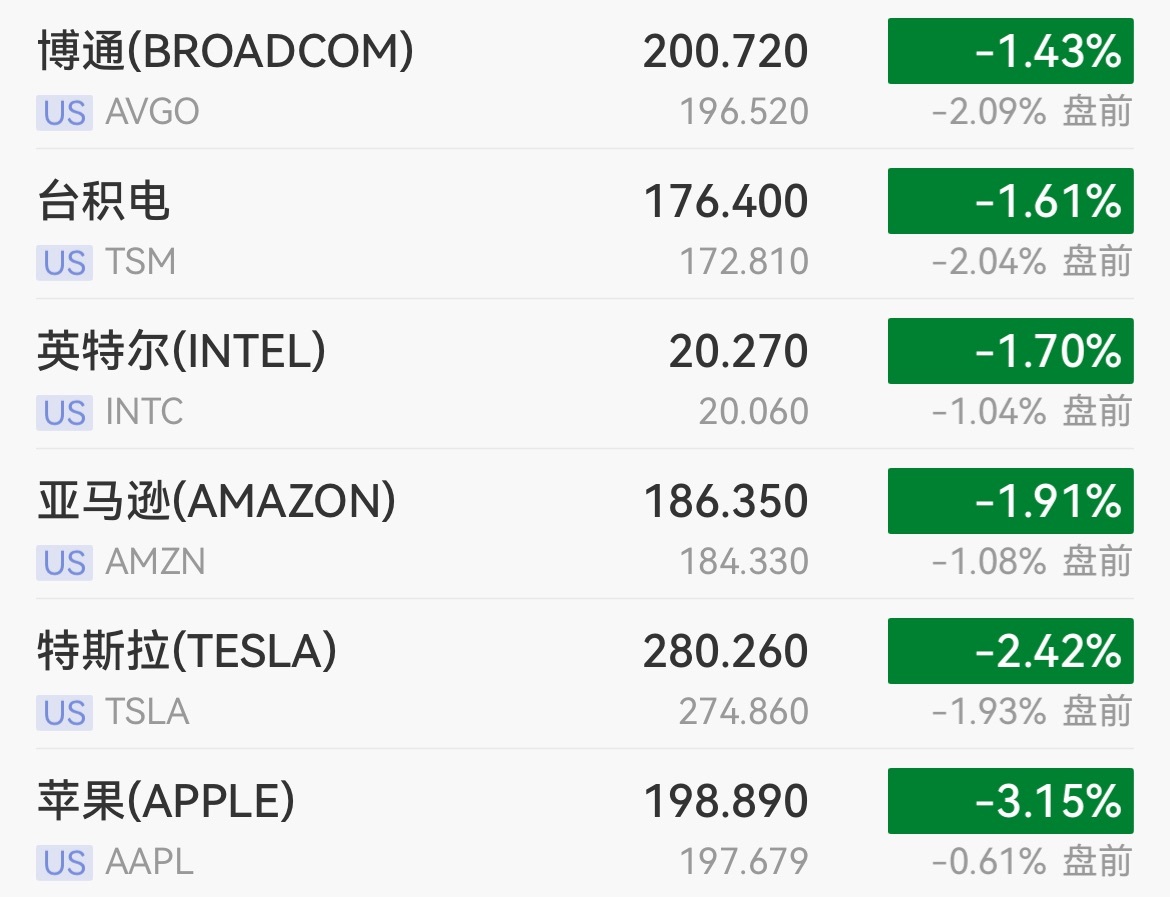Tap the US market badge beside INTC
The width and height of the screenshot is (1170, 897).
64,412
